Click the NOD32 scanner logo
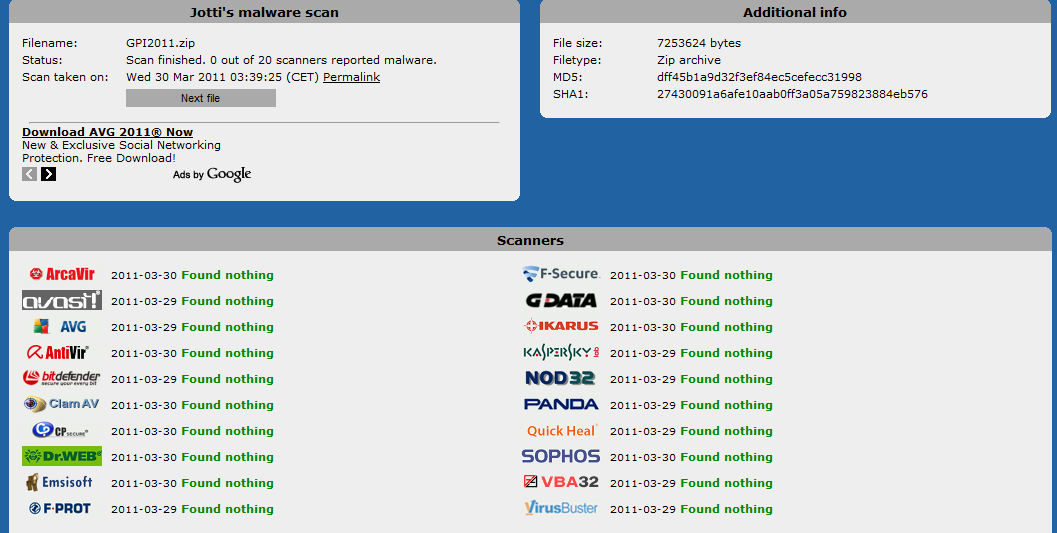Screen dimensions: 1057x533 click(561, 378)
